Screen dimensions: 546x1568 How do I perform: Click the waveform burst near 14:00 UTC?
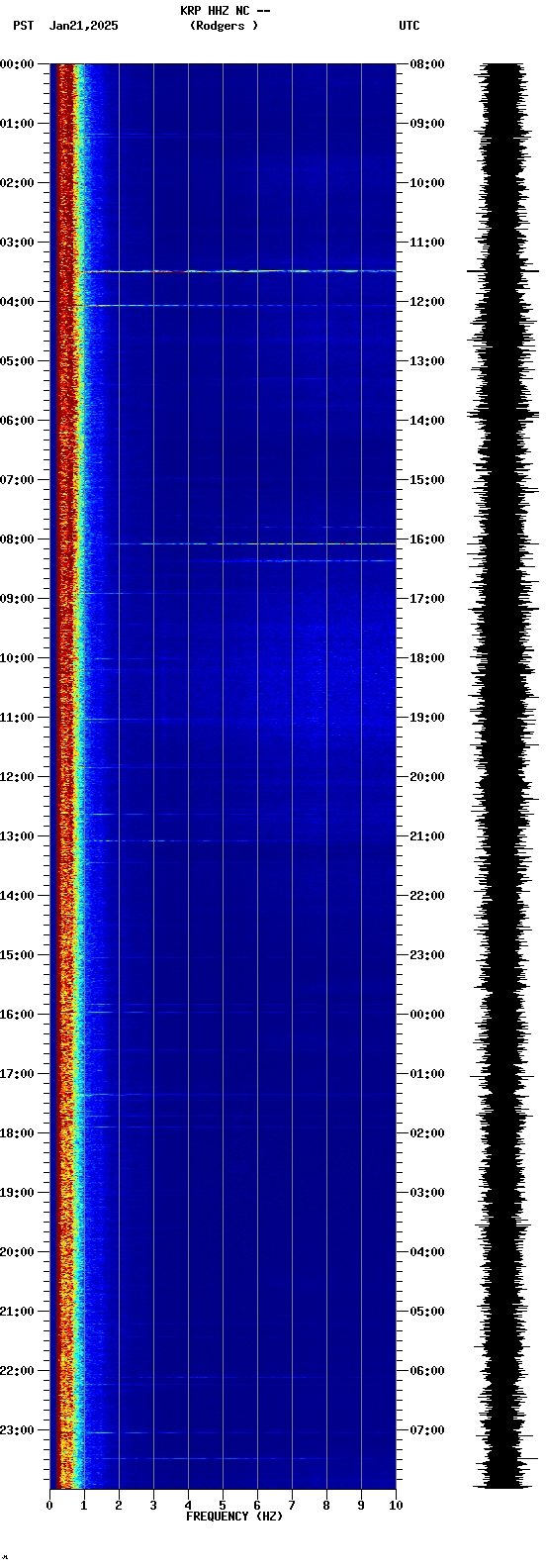(x=503, y=414)
